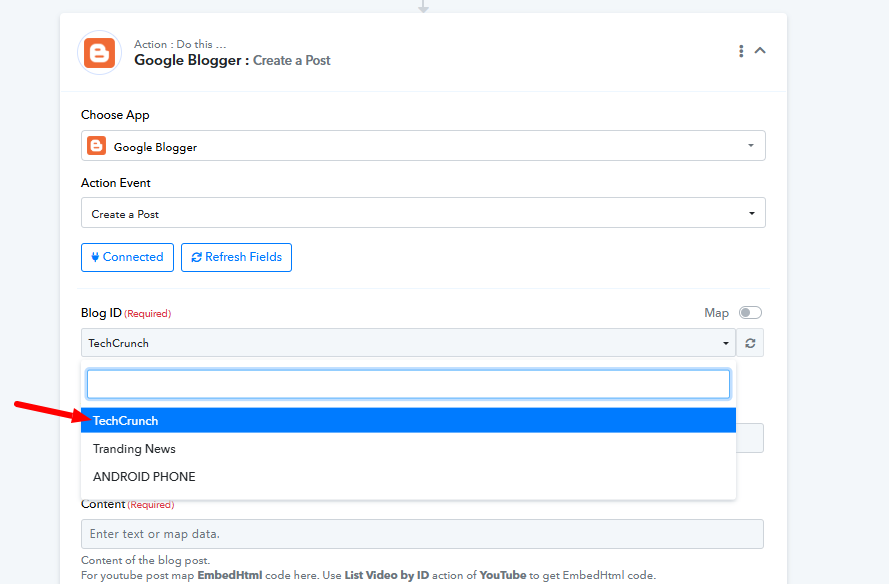
Task: Click the Create a Post title text
Action: coord(291,61)
